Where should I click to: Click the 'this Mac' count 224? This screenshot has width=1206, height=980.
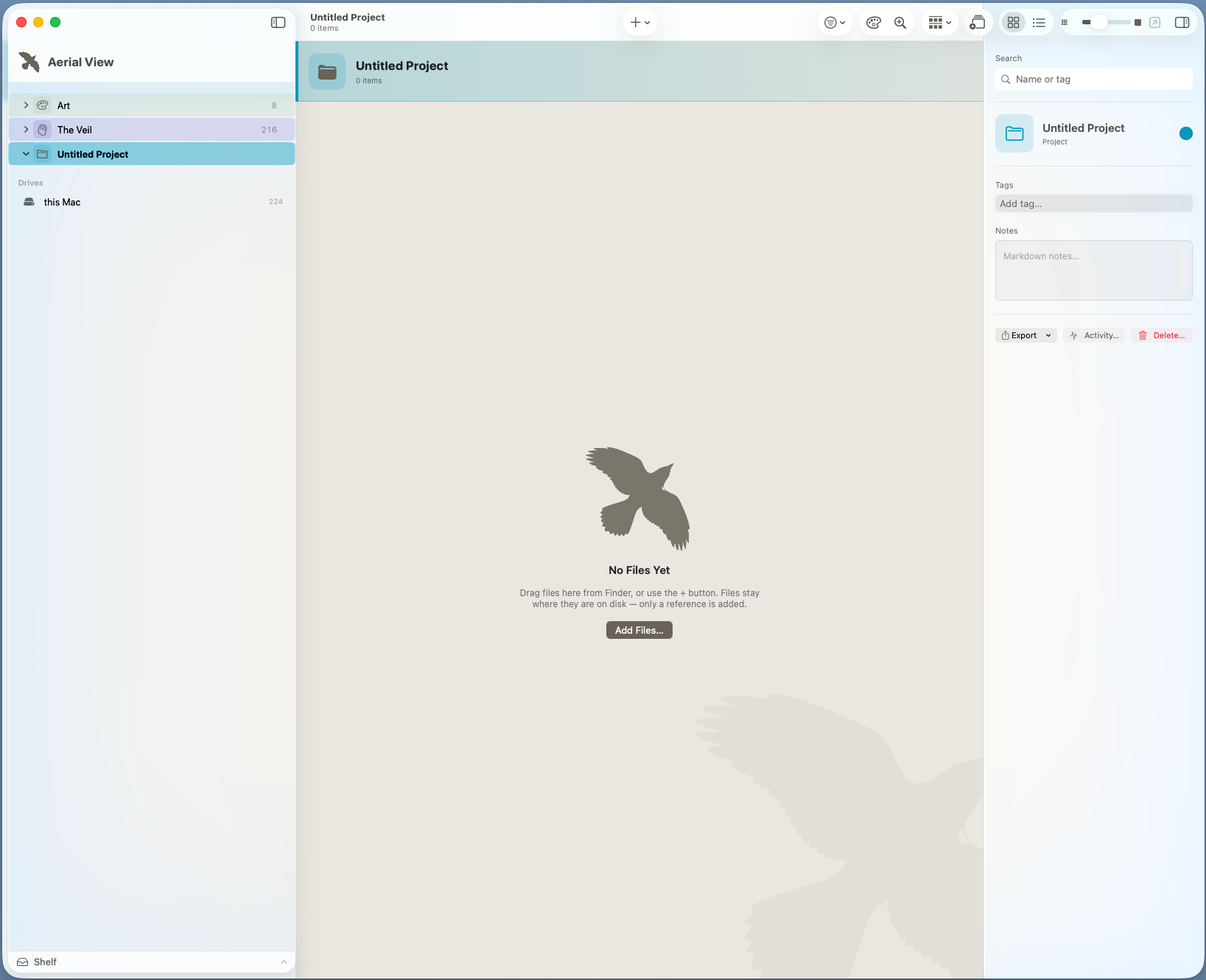[276, 202]
